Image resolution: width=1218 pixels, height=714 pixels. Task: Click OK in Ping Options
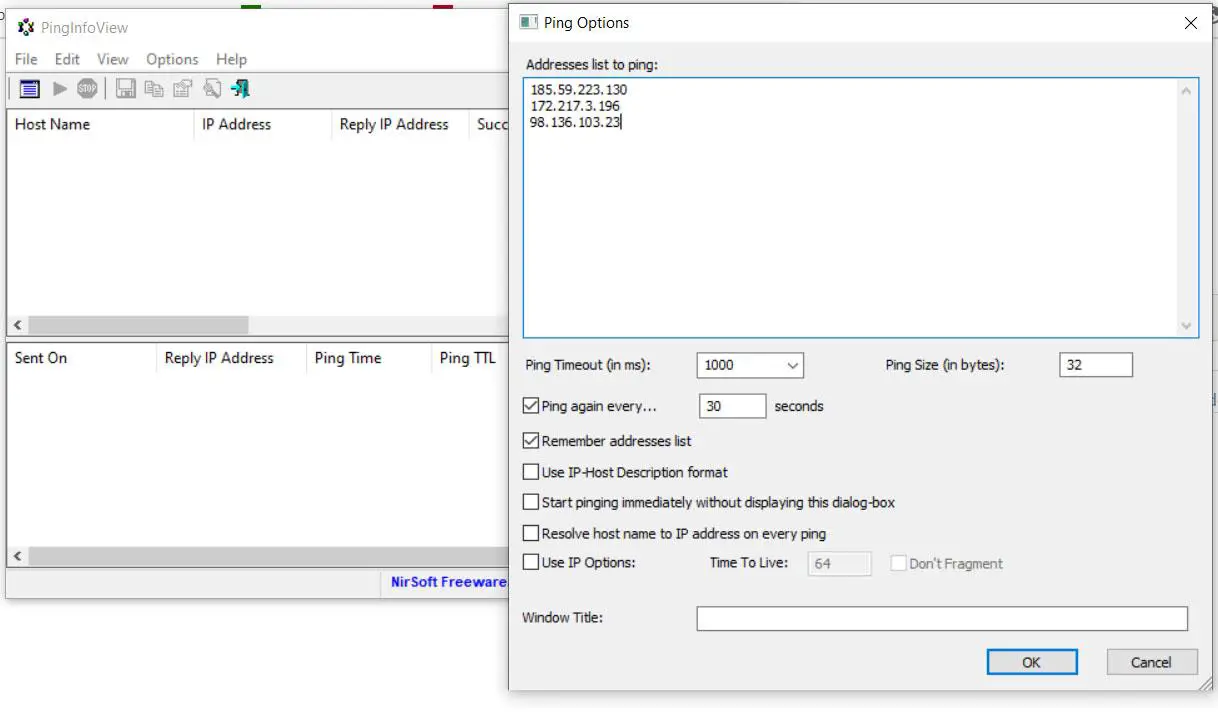[1032, 662]
